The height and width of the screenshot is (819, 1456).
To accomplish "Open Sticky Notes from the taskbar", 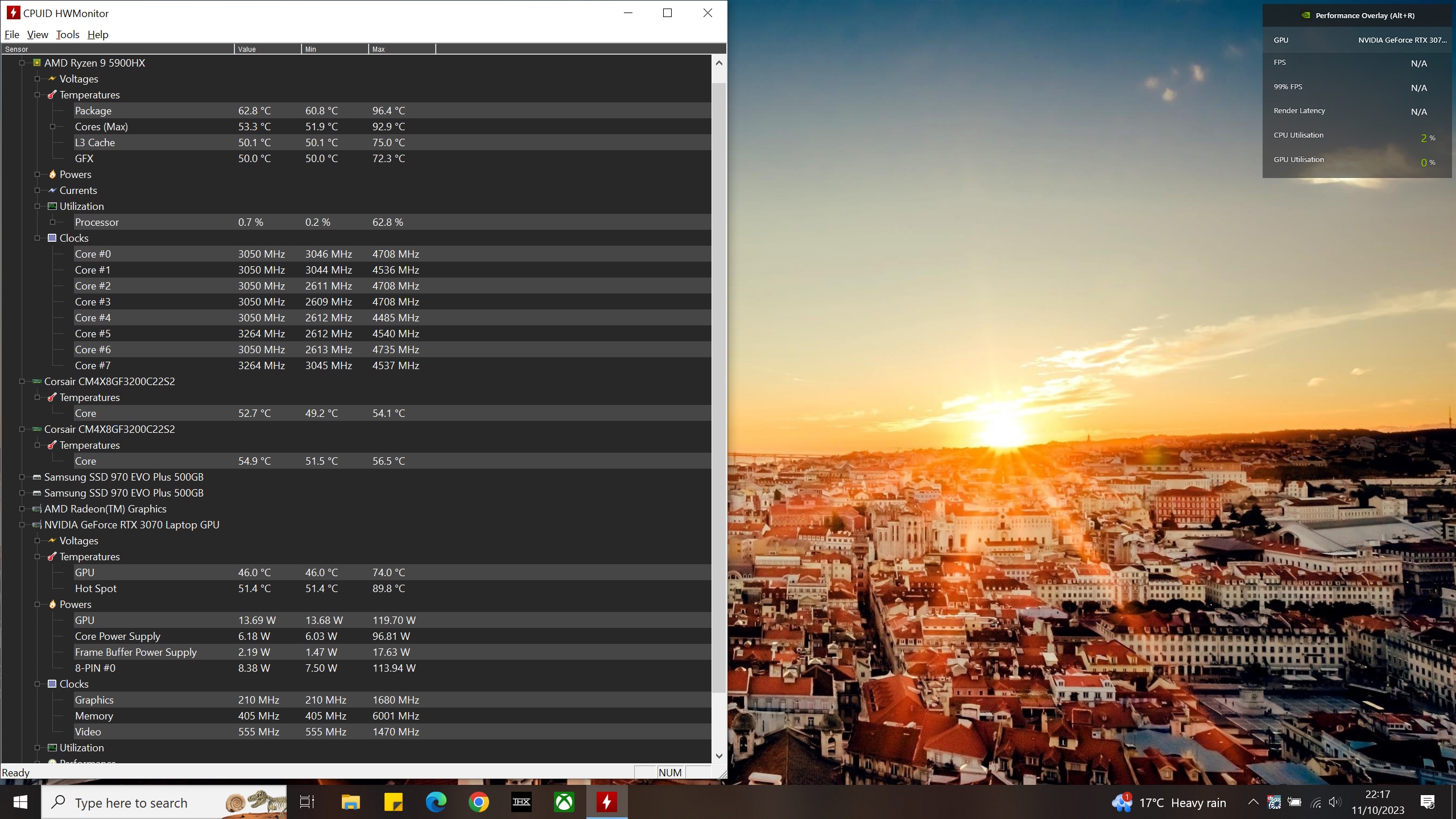I will (394, 803).
